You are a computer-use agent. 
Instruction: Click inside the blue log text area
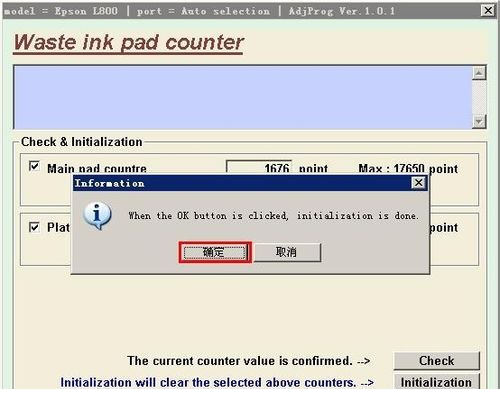click(243, 97)
